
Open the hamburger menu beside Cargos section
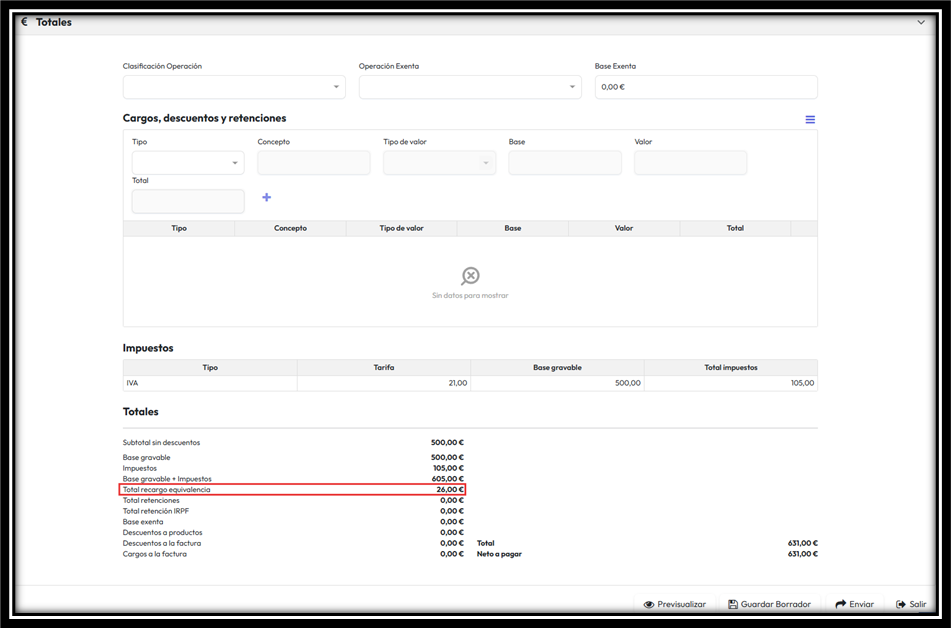coord(810,120)
